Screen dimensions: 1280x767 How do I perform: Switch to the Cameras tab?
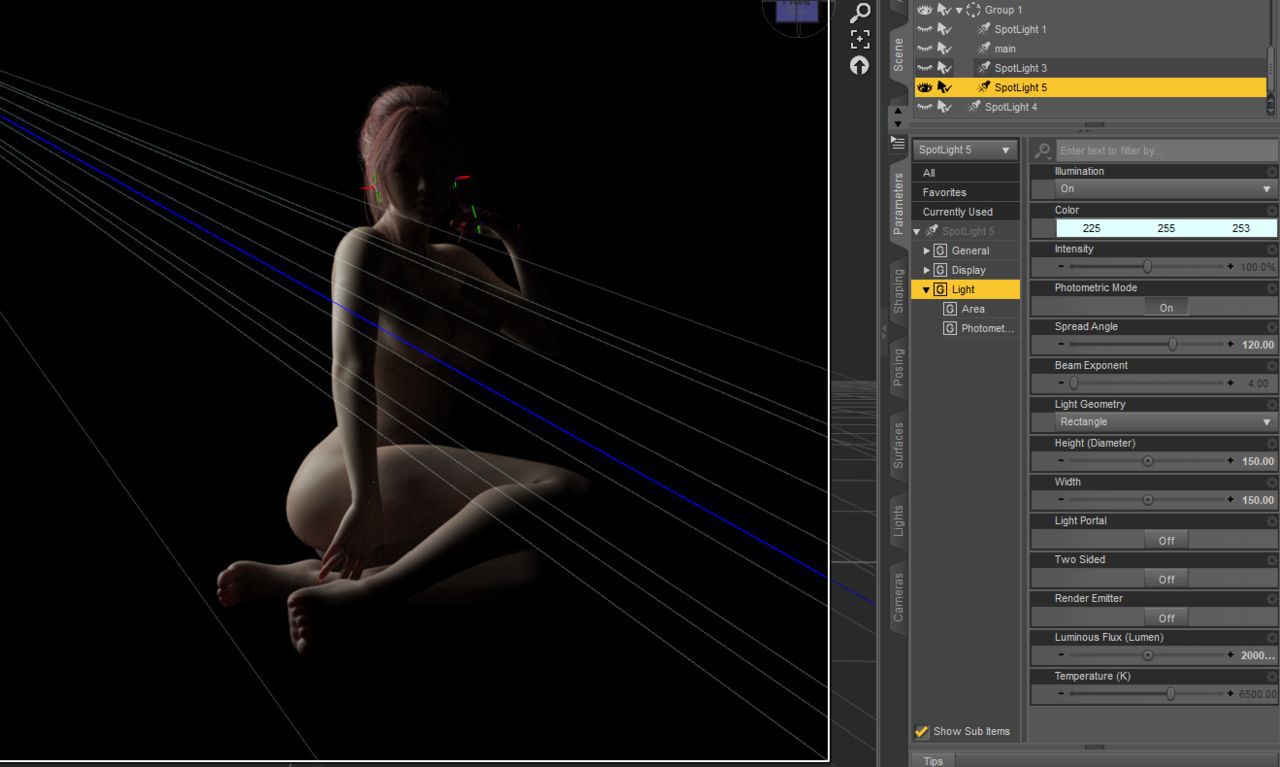[x=898, y=597]
